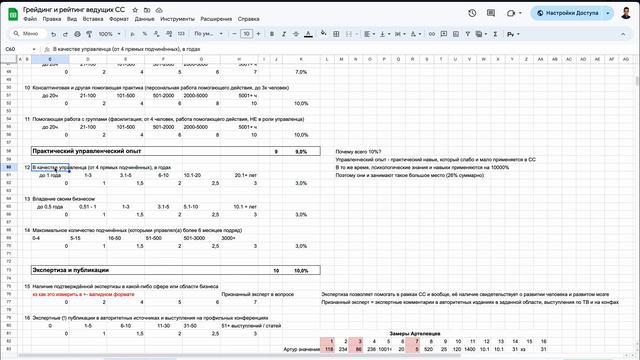Screen dimensions: 640x360
Task: Open the zoom 100% dropdown
Action: point(109,34)
